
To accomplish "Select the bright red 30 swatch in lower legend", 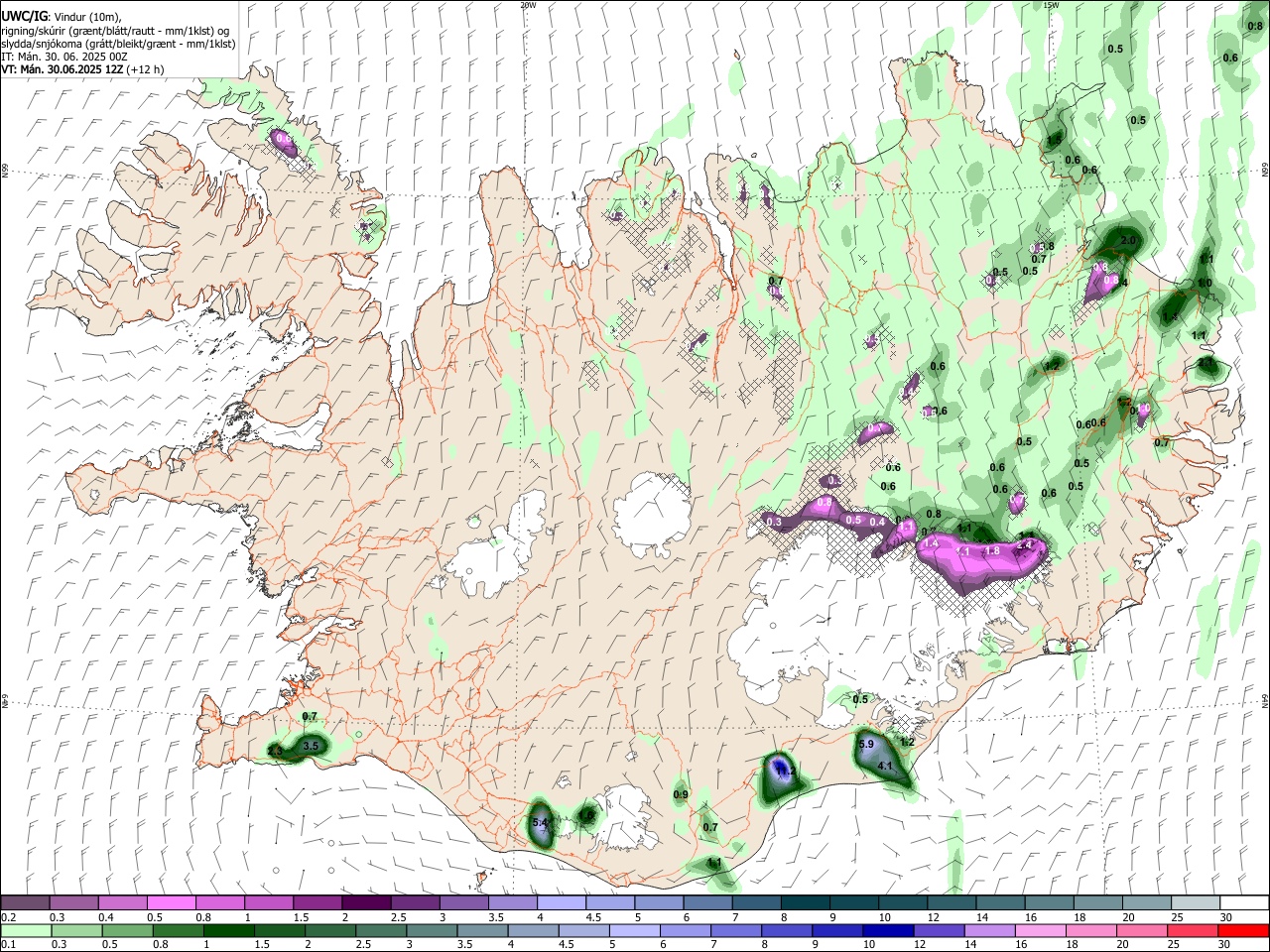I will [1245, 931].
